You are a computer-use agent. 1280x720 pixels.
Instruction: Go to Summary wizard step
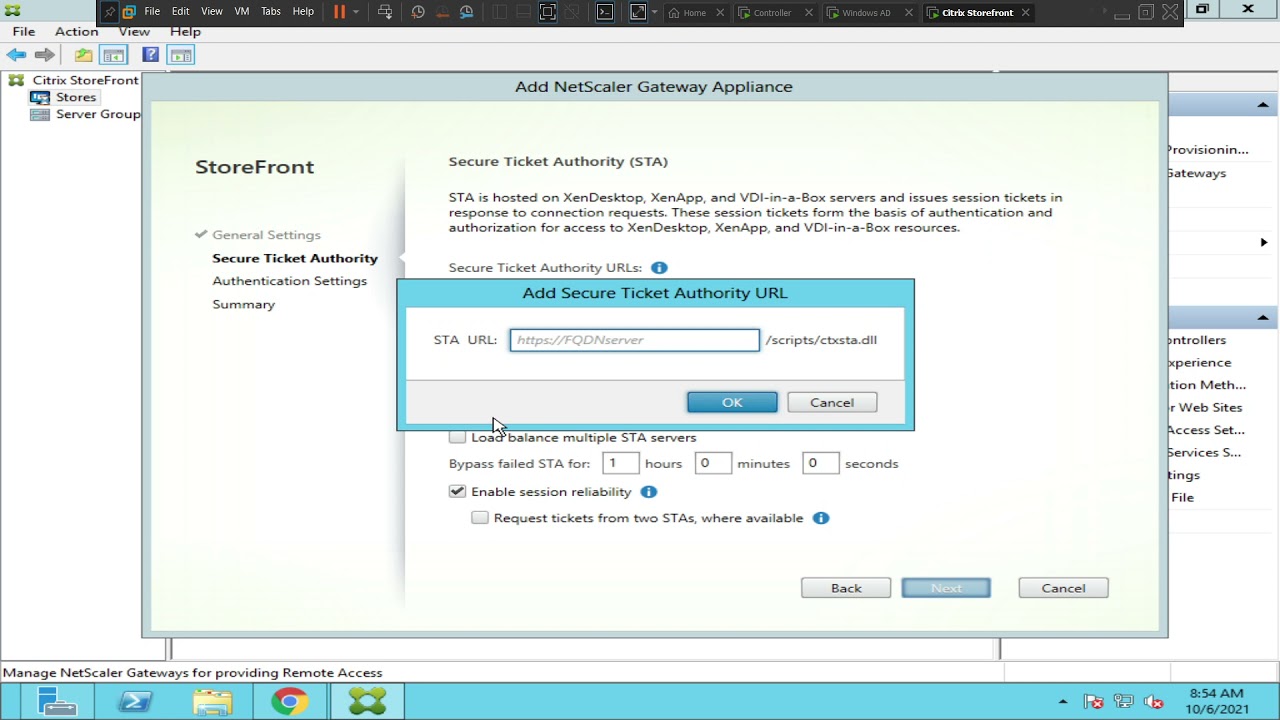click(243, 304)
